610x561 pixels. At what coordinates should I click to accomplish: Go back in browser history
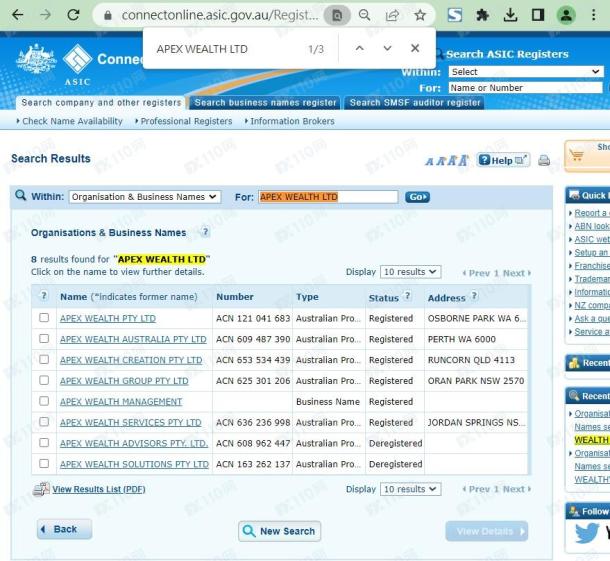pyautogui.click(x=18, y=15)
